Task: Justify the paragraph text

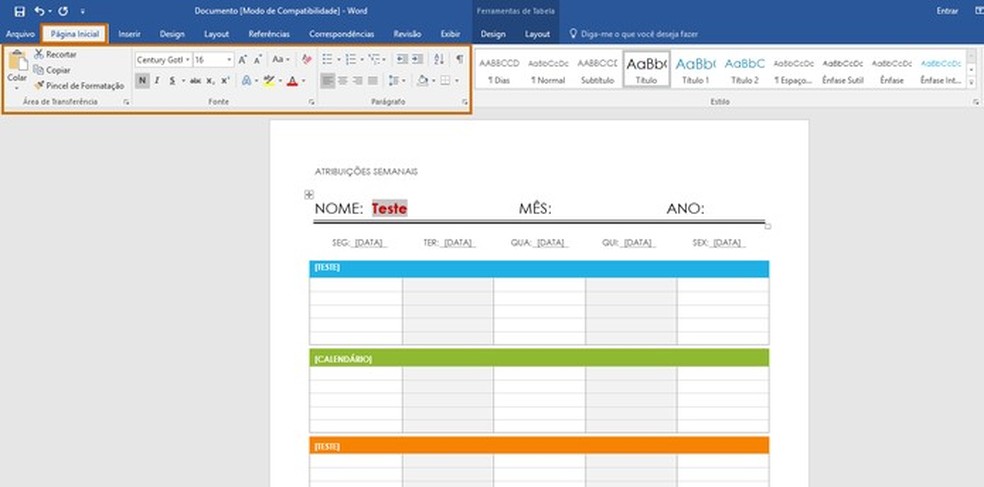Action: tap(373, 81)
